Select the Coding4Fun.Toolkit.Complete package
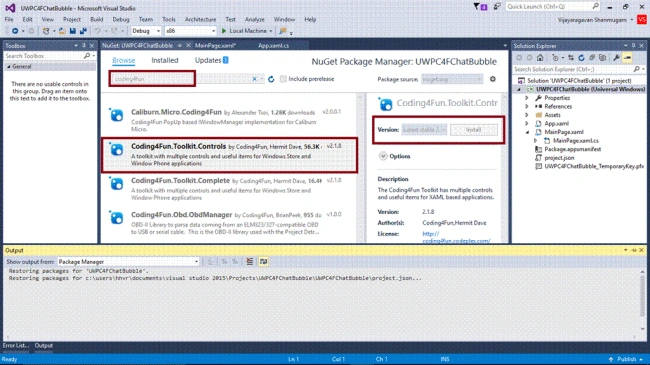Image resolution: width=650 pixels, height=365 pixels. (229, 189)
